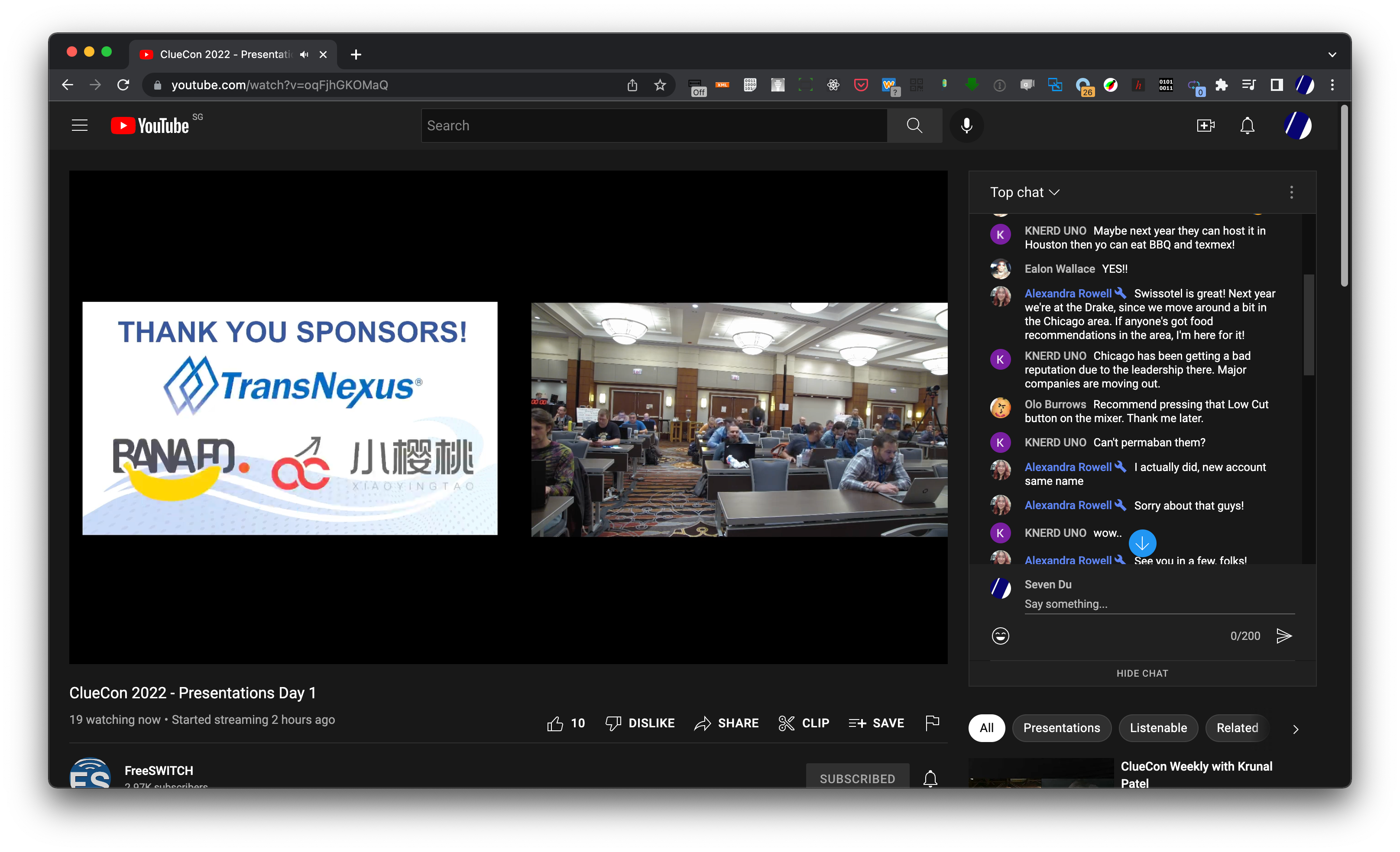Go to YouTube home via logo
Screen dimensions: 1400x852
[150, 126]
